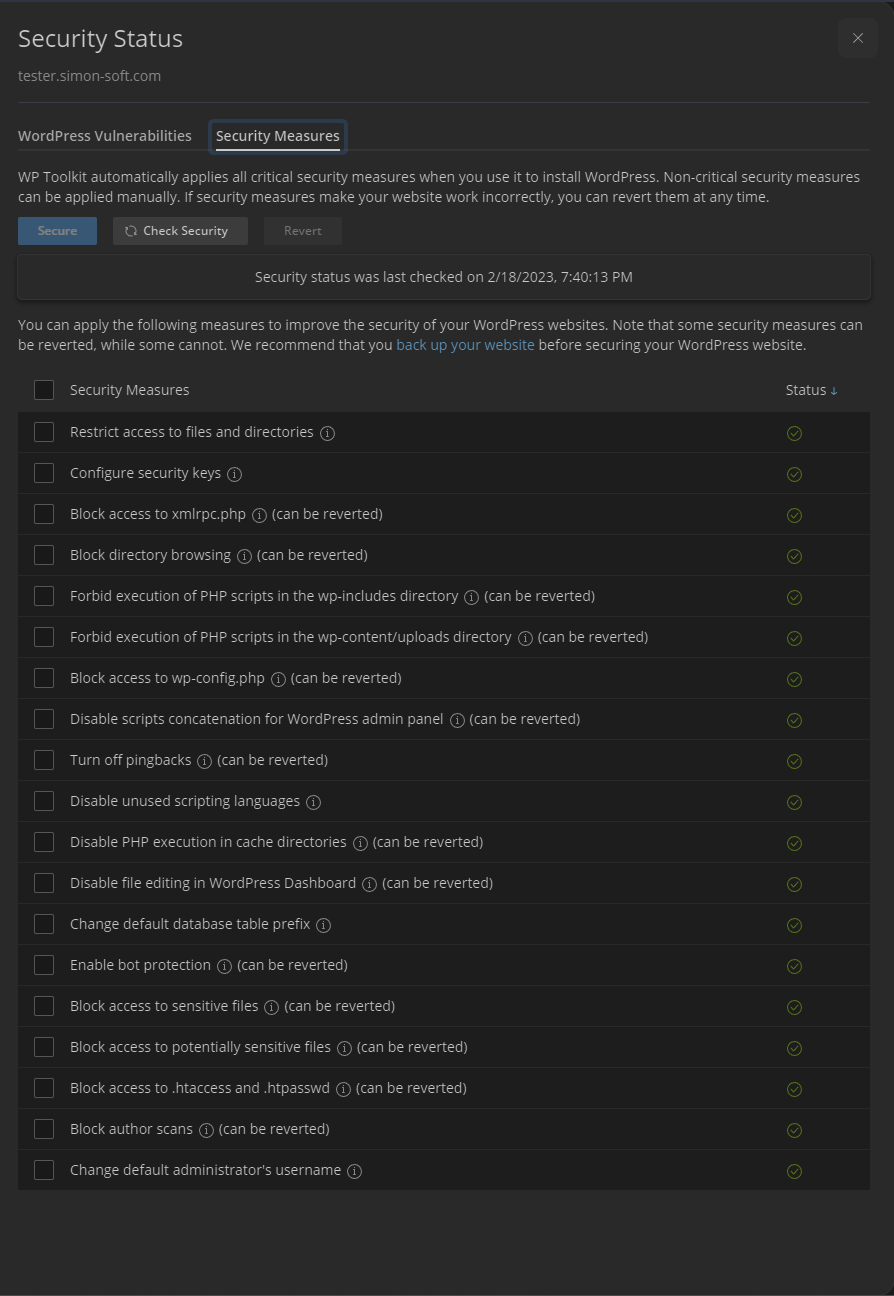Viewport: 894px width, 1296px height.
Task: Tick Disable unused scripting languages checkbox
Action: [x=44, y=801]
